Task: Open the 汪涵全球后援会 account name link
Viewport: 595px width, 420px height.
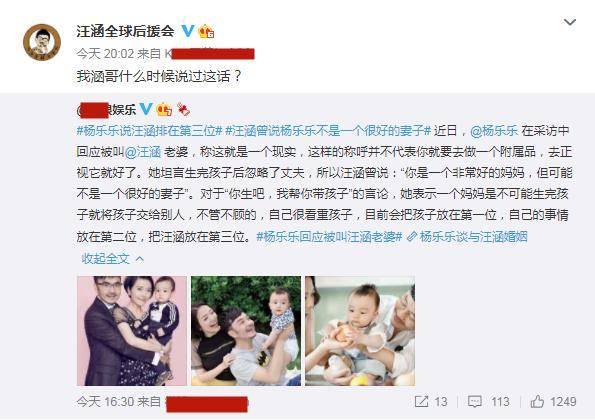Action: pos(125,31)
